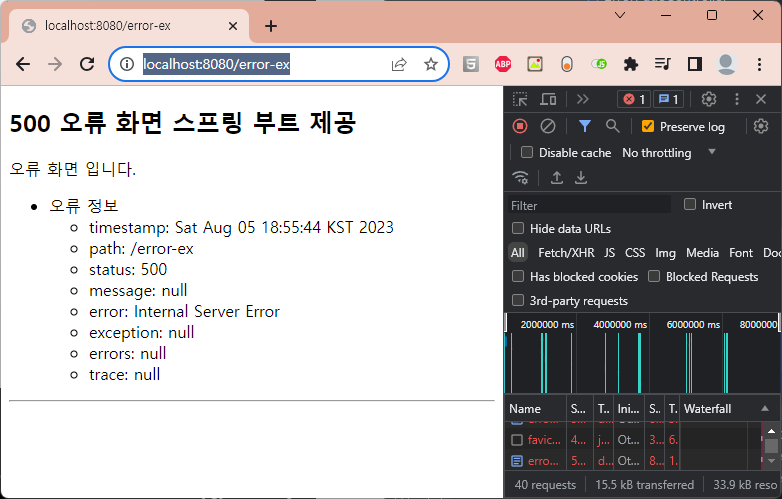Open the media control playlist icon
The width and height of the screenshot is (782, 499).
click(662, 64)
